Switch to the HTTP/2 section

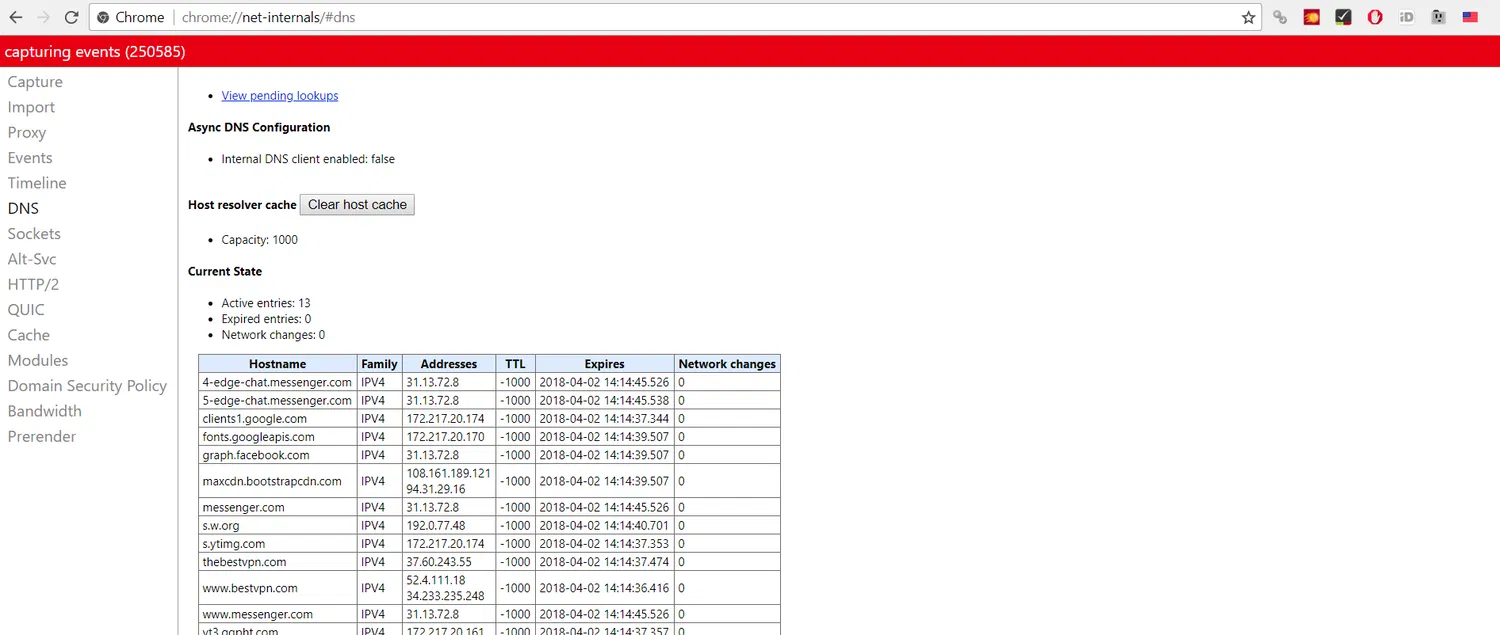33,284
